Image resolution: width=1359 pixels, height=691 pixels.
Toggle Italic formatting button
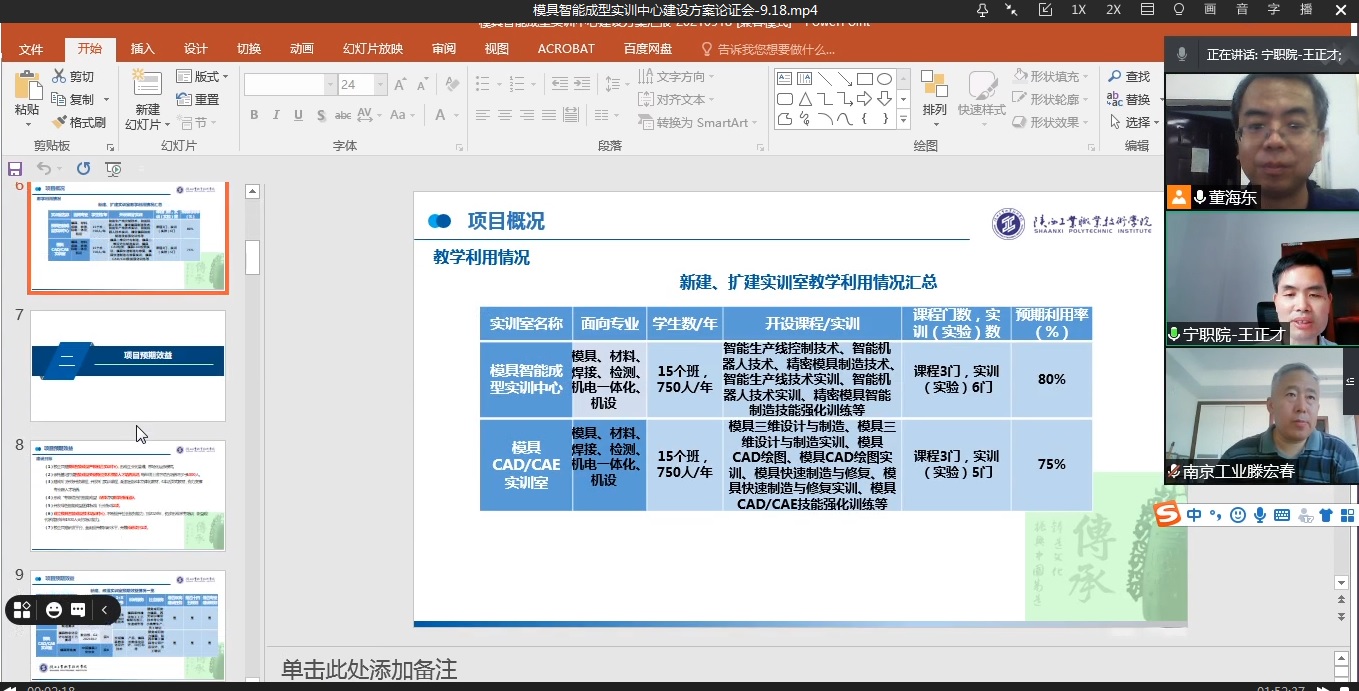tap(277, 115)
